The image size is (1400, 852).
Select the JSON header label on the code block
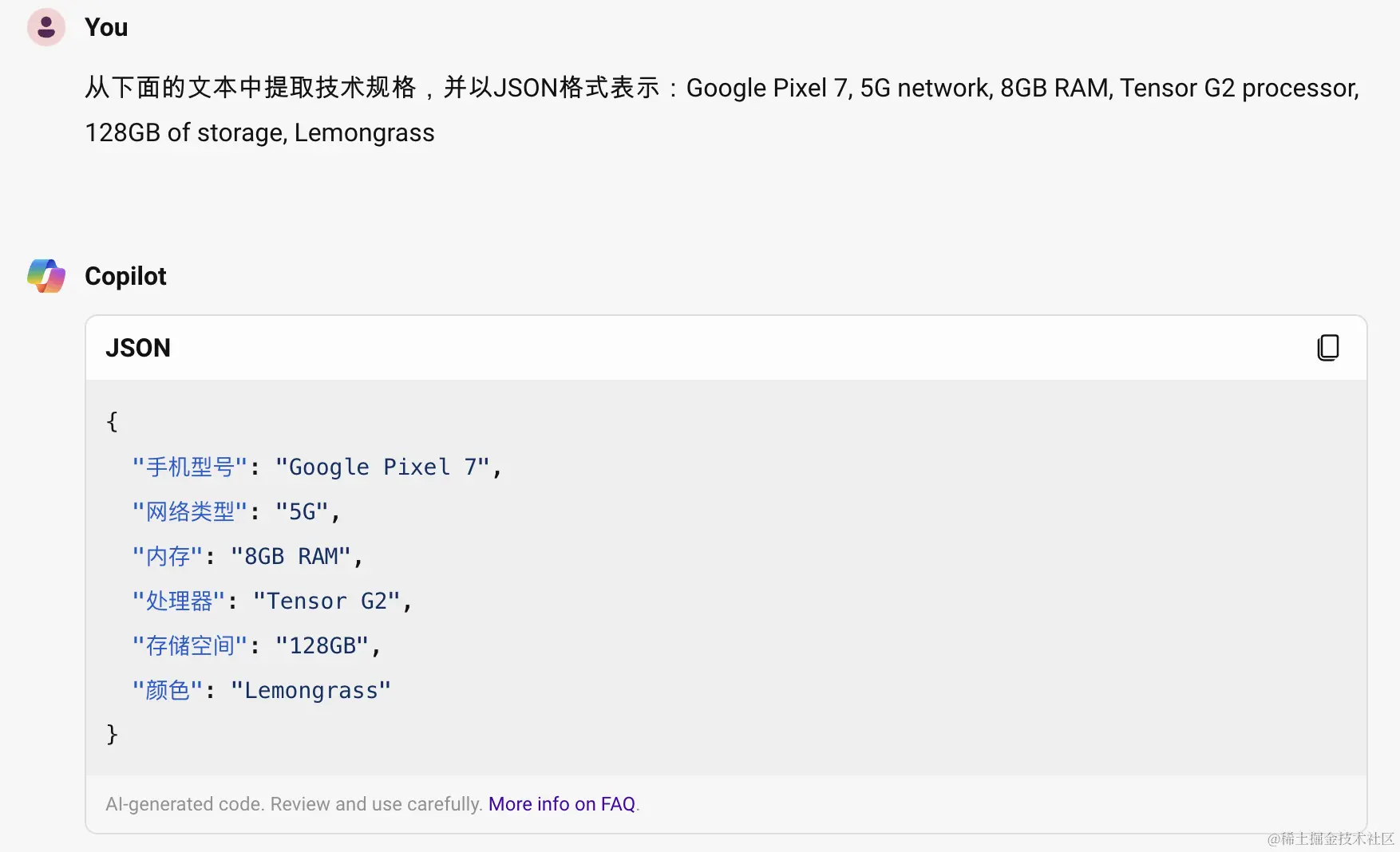[x=137, y=348]
